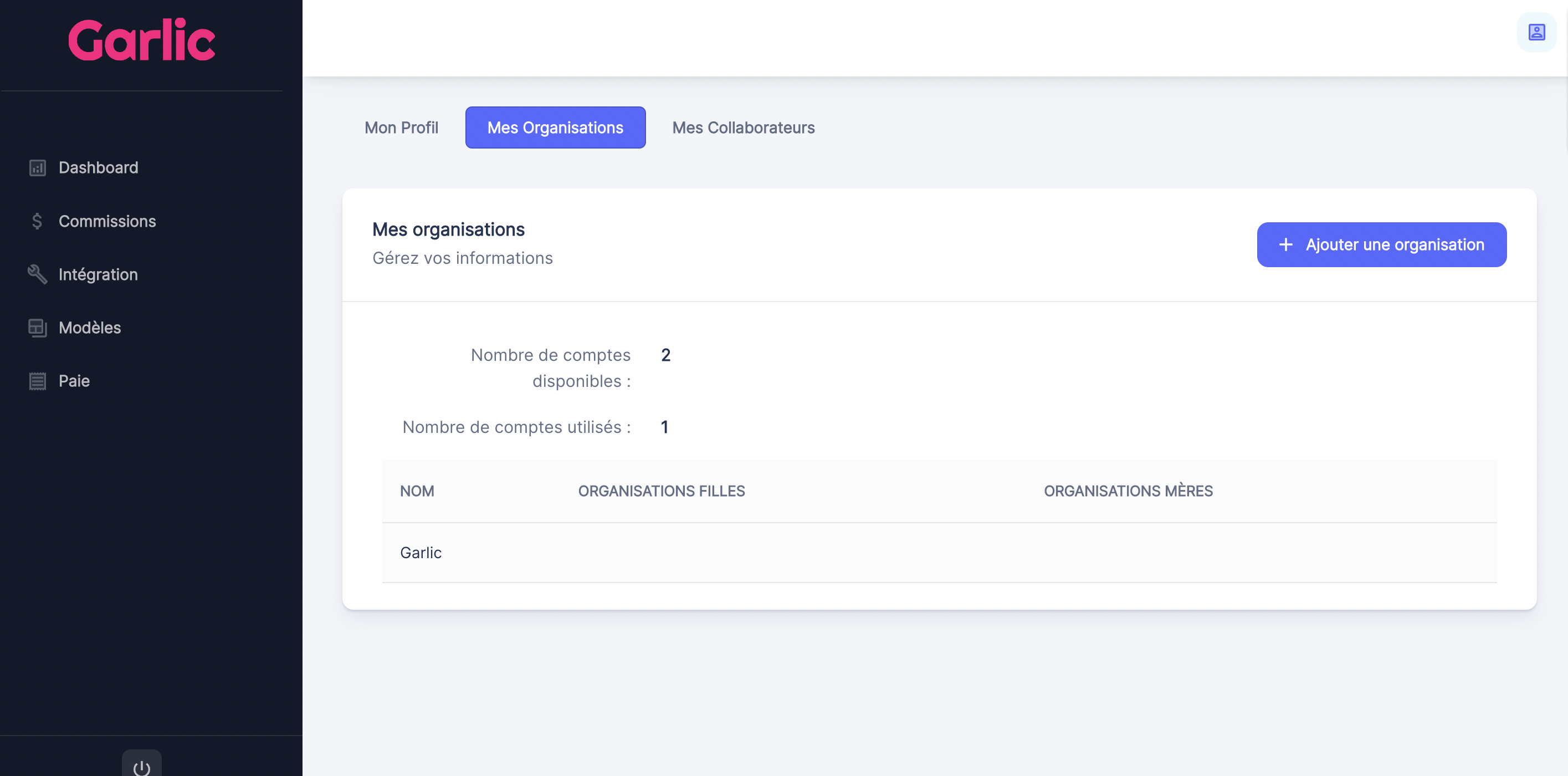The height and width of the screenshot is (776, 1568).
Task: Go to Commissions menu item
Action: pos(107,221)
